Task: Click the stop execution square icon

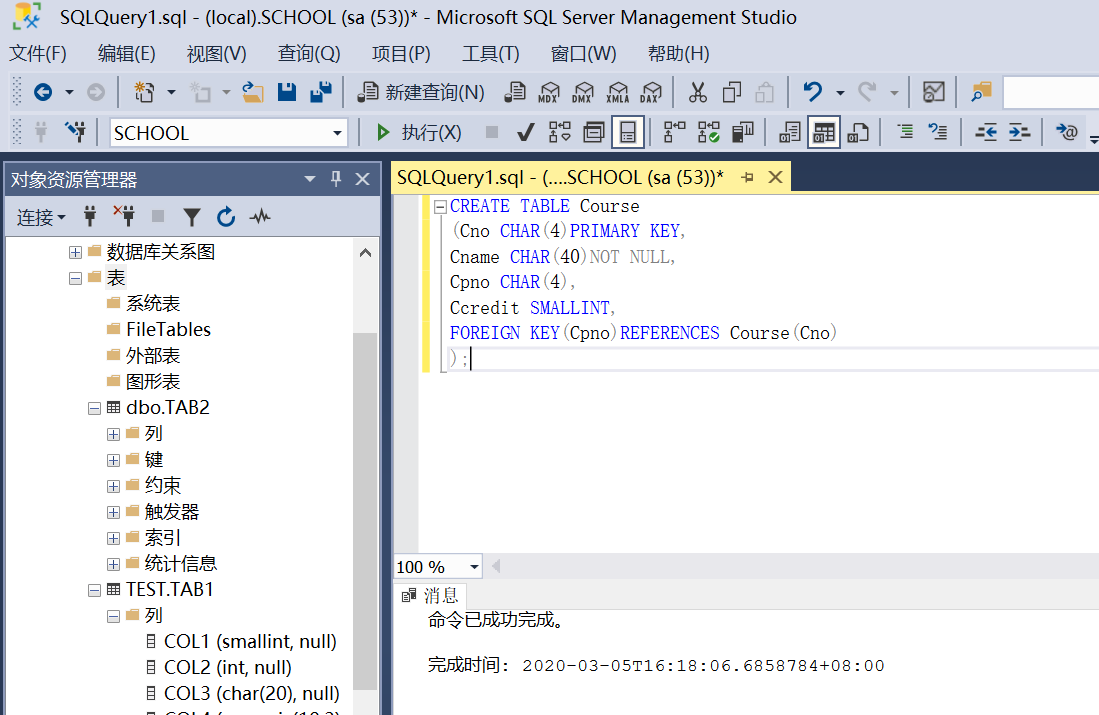Action: [x=492, y=132]
